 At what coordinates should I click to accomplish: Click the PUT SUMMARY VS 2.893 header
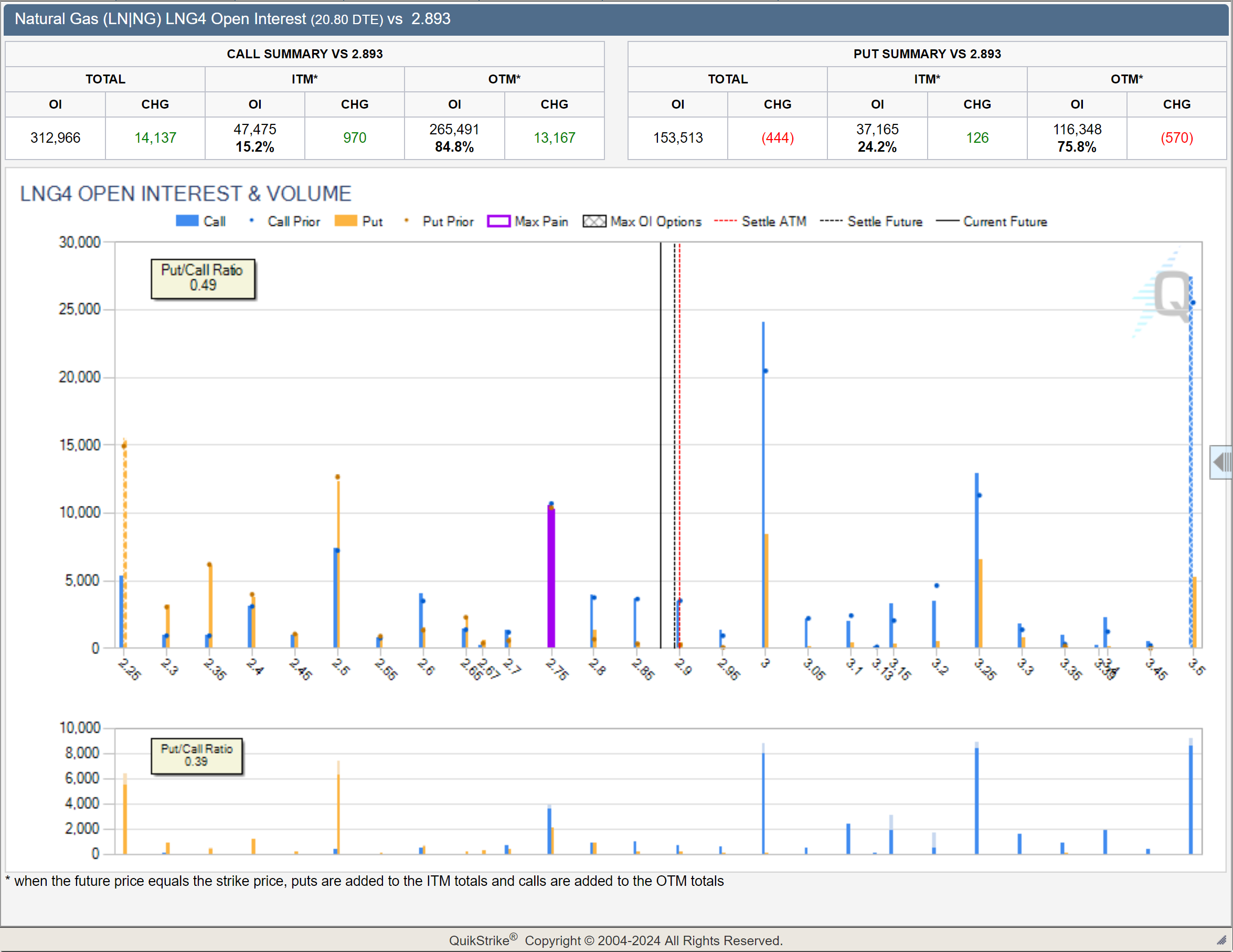tap(927, 54)
